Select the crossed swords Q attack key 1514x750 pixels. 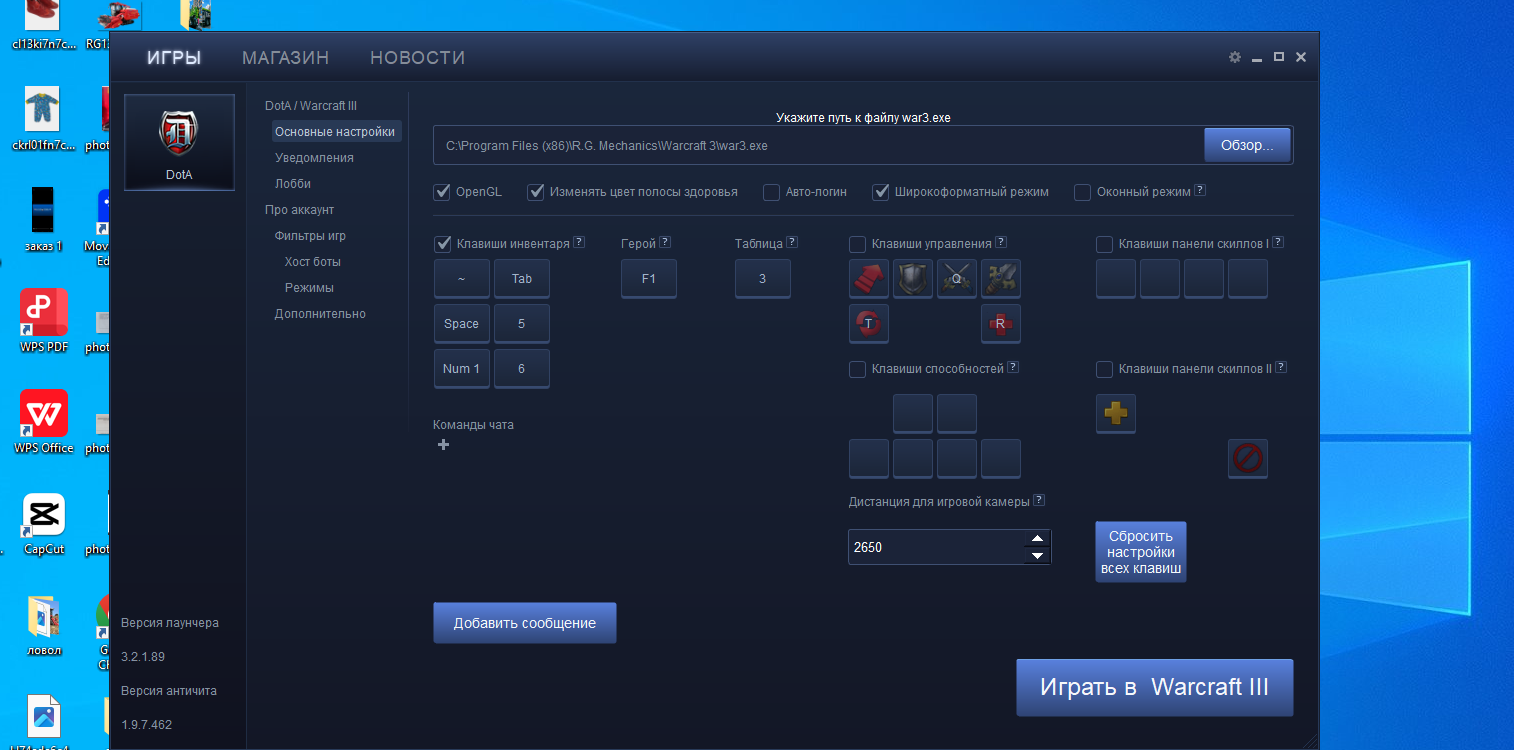point(957,279)
